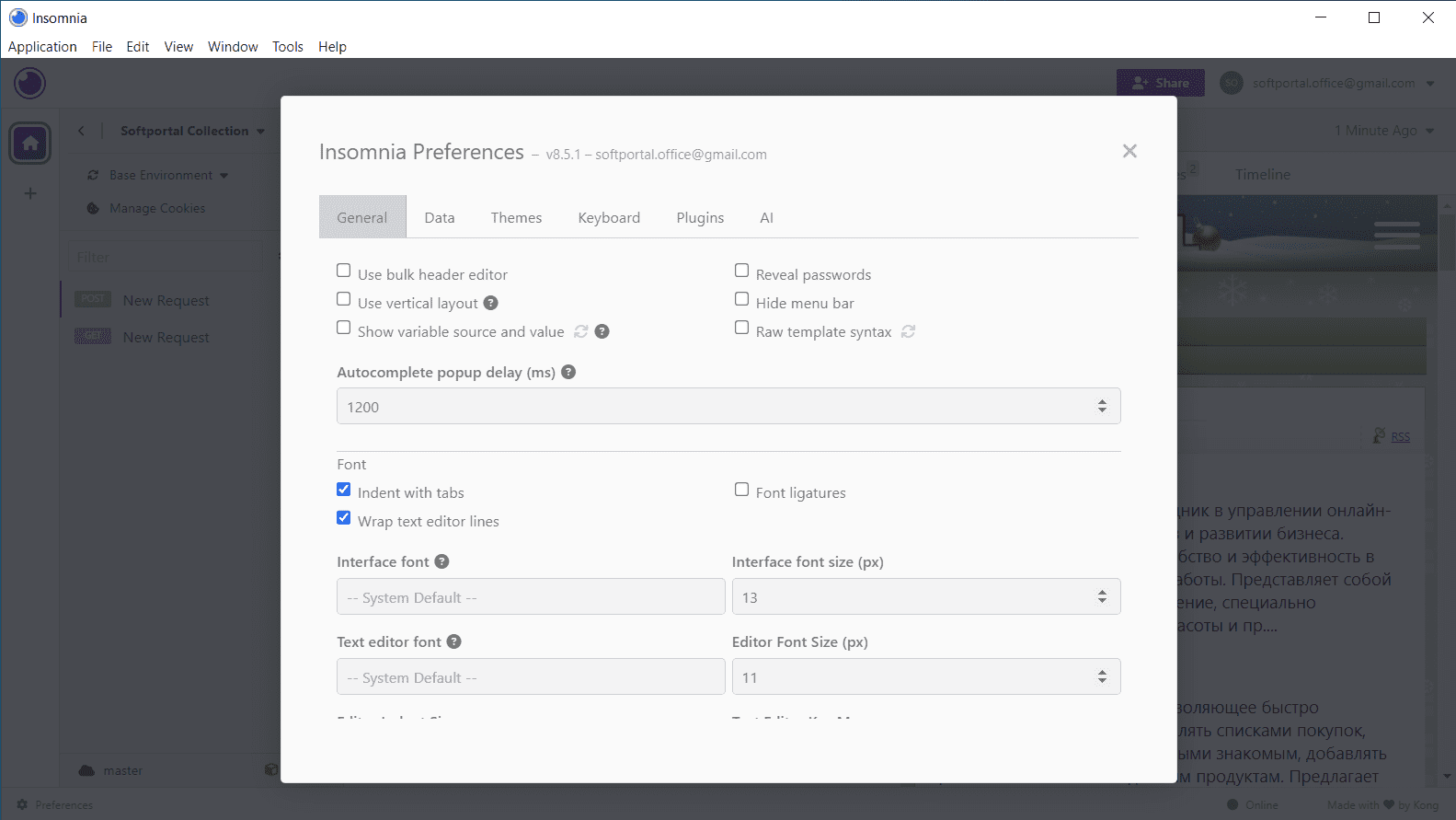Click the Interface font input field

(x=531, y=597)
